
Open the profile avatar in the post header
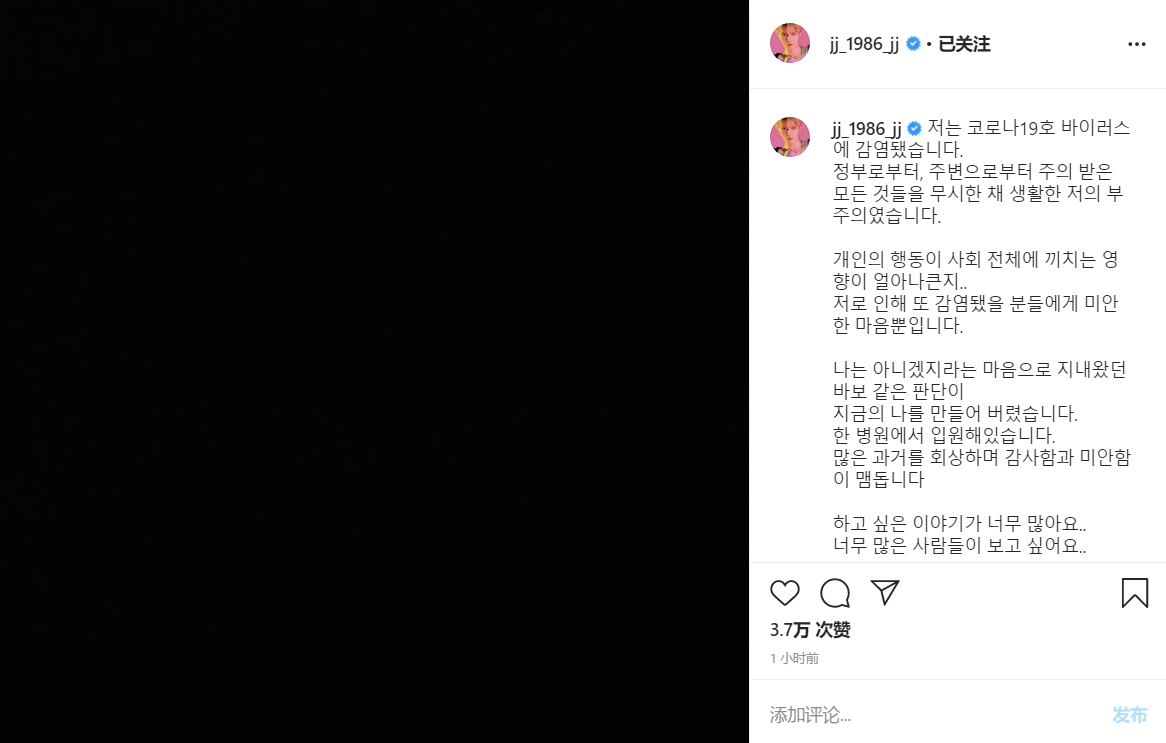tap(790, 43)
